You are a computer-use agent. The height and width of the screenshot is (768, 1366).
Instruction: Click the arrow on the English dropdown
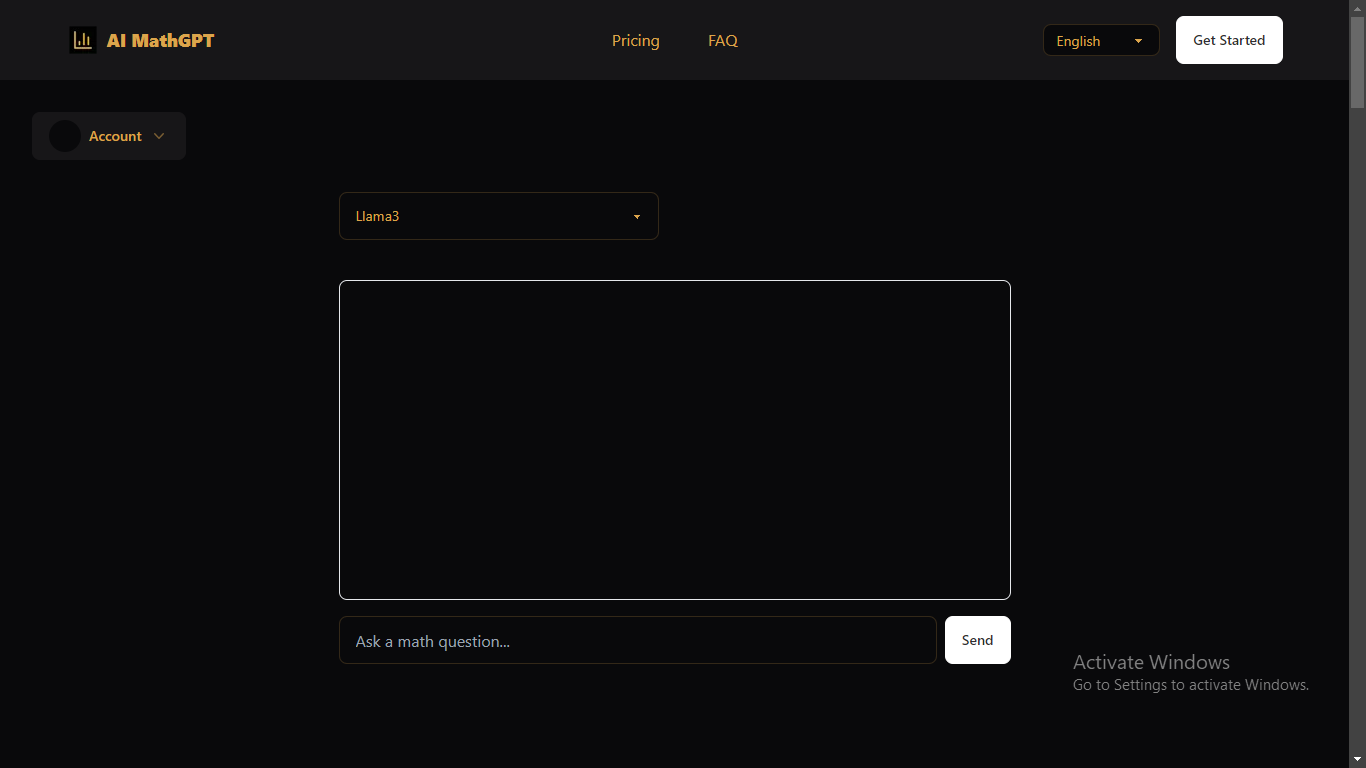(x=1138, y=41)
